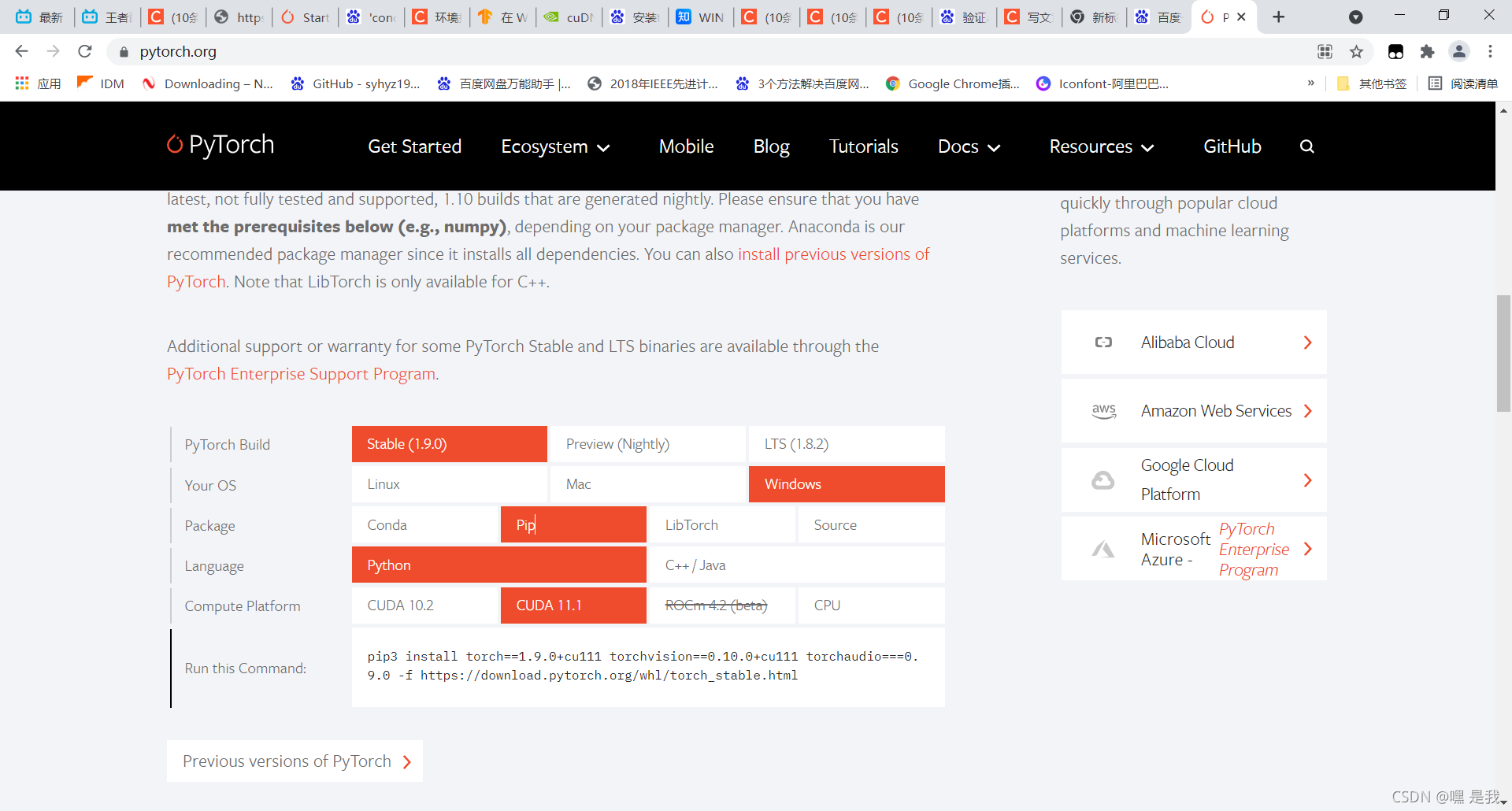Open the reading list
This screenshot has height=811, width=1512.
tap(1463, 83)
